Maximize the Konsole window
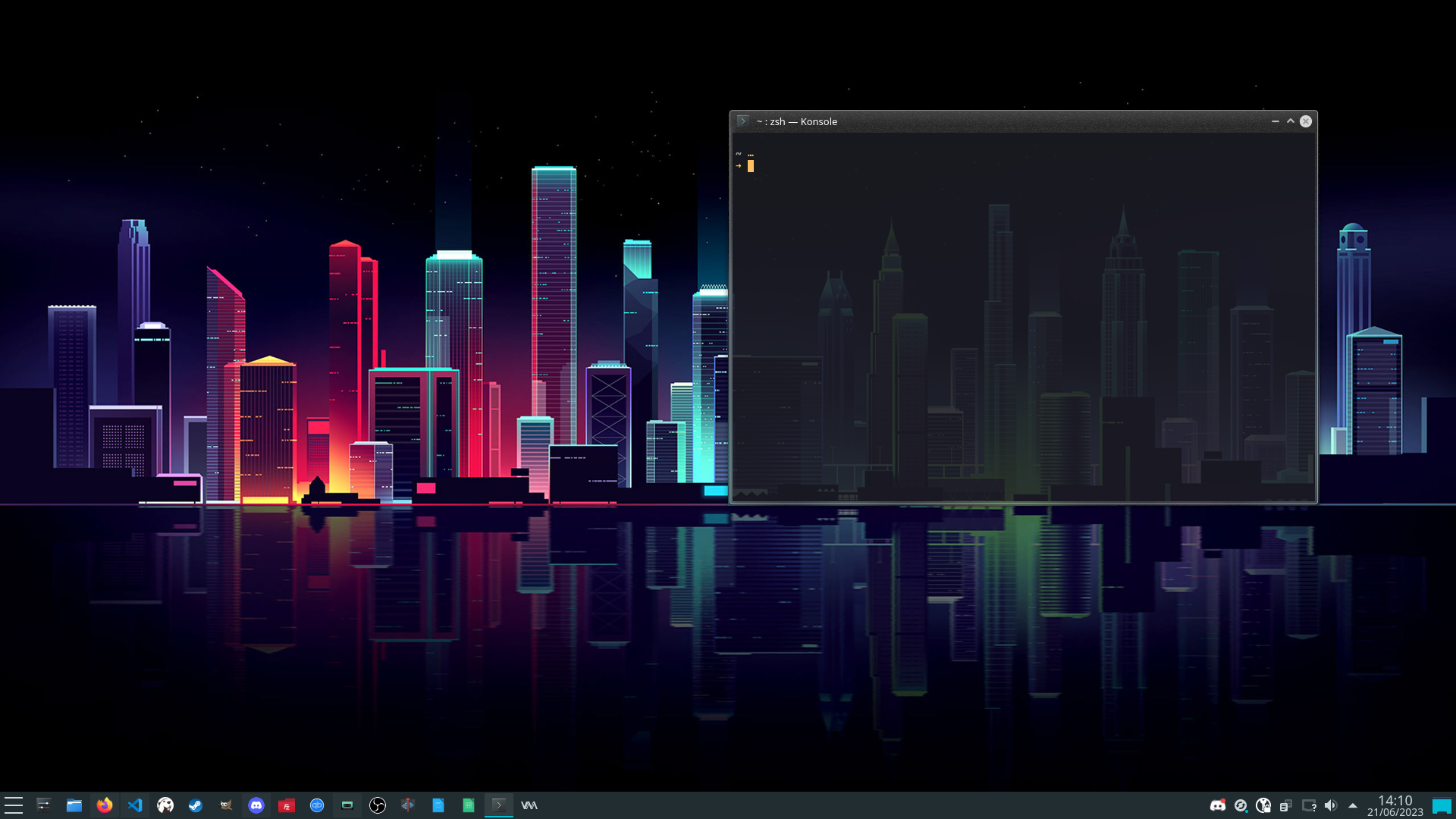 point(1290,121)
